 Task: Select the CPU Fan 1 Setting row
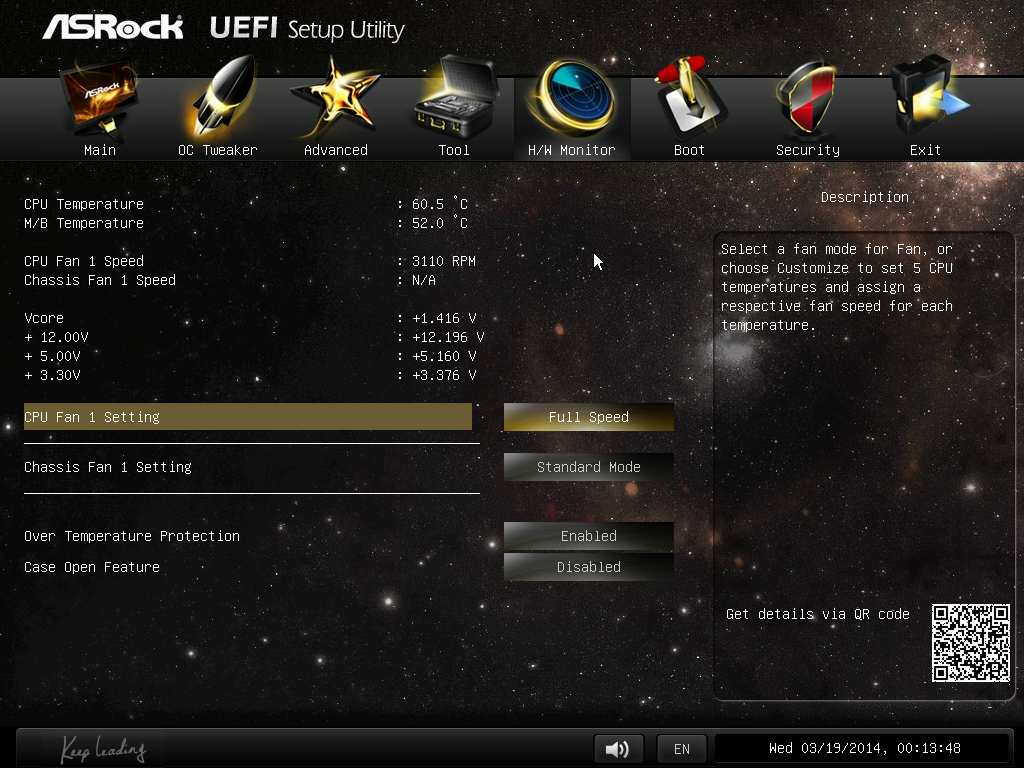[x=248, y=417]
